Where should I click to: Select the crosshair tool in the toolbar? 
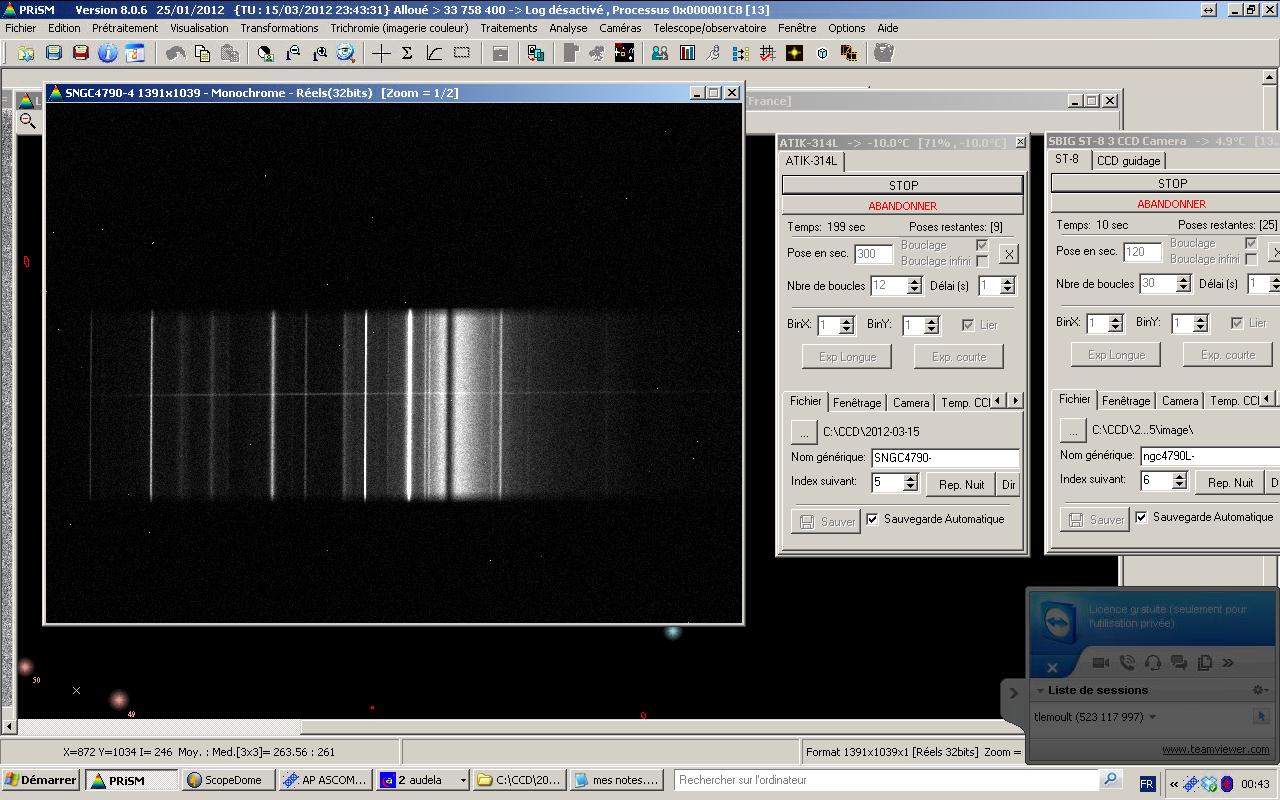381,53
